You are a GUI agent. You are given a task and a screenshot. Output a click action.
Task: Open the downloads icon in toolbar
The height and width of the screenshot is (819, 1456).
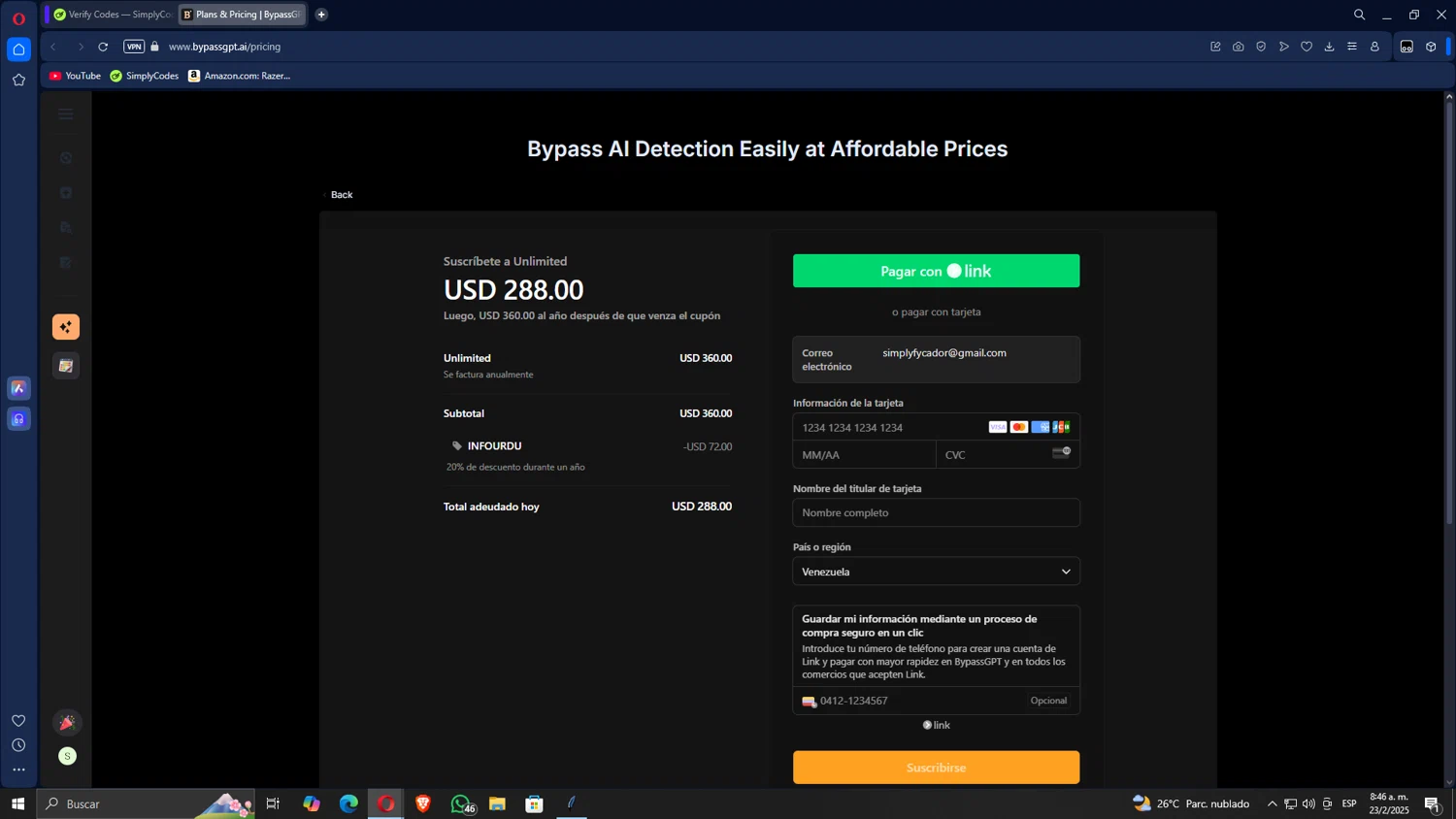1329,47
